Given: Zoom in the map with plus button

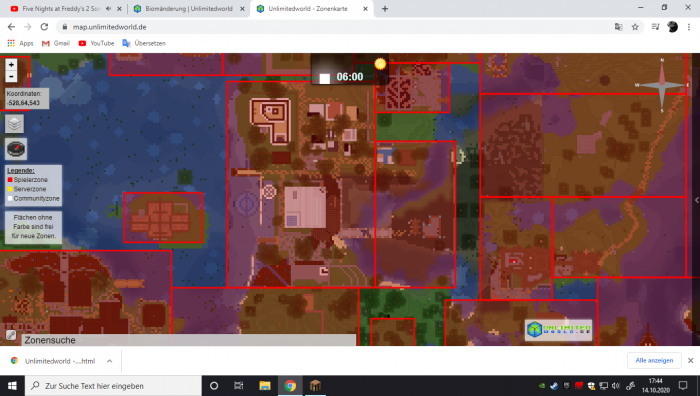Looking at the screenshot, I should click(11, 65).
